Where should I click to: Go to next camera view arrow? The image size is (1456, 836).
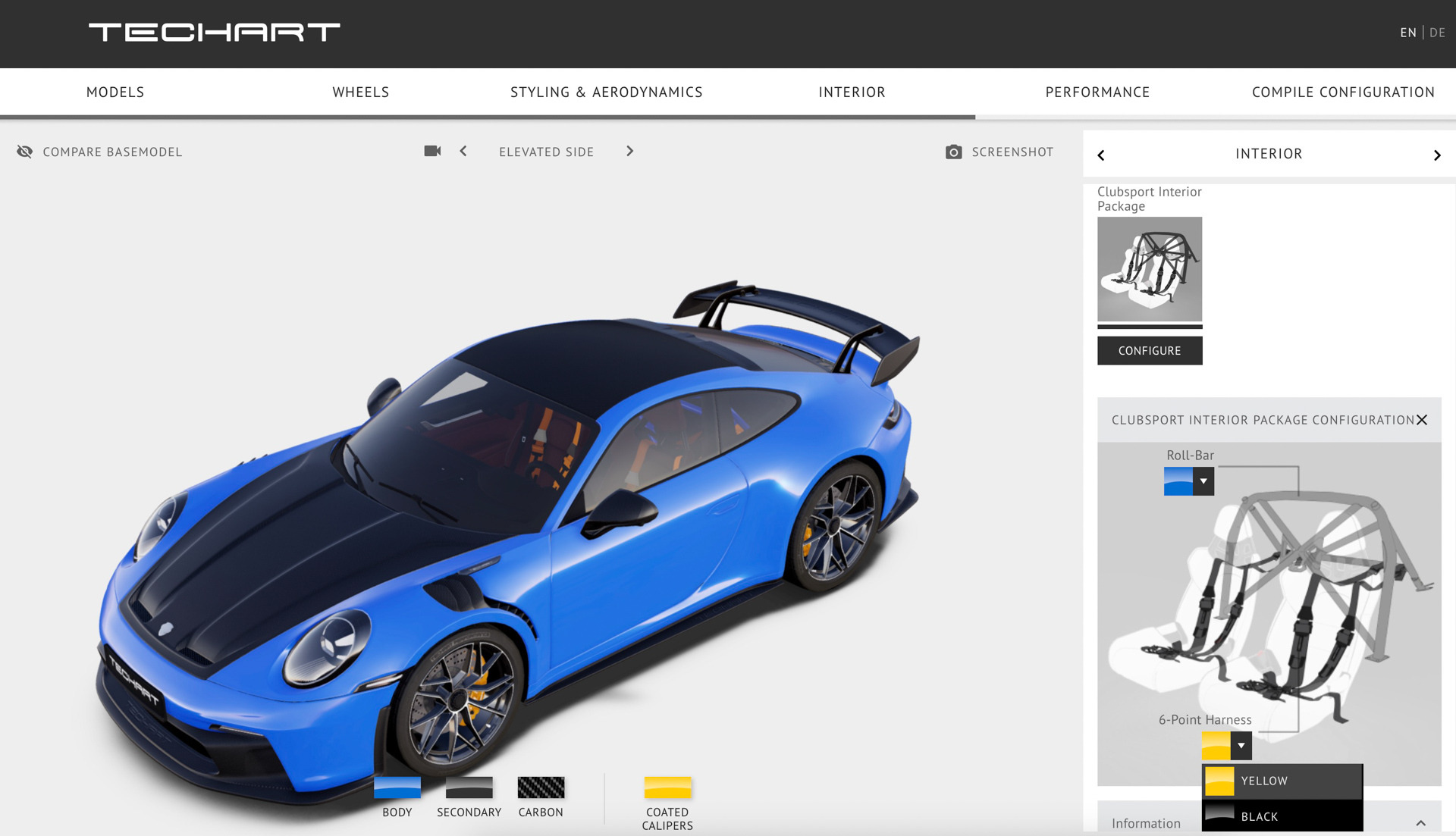point(629,151)
